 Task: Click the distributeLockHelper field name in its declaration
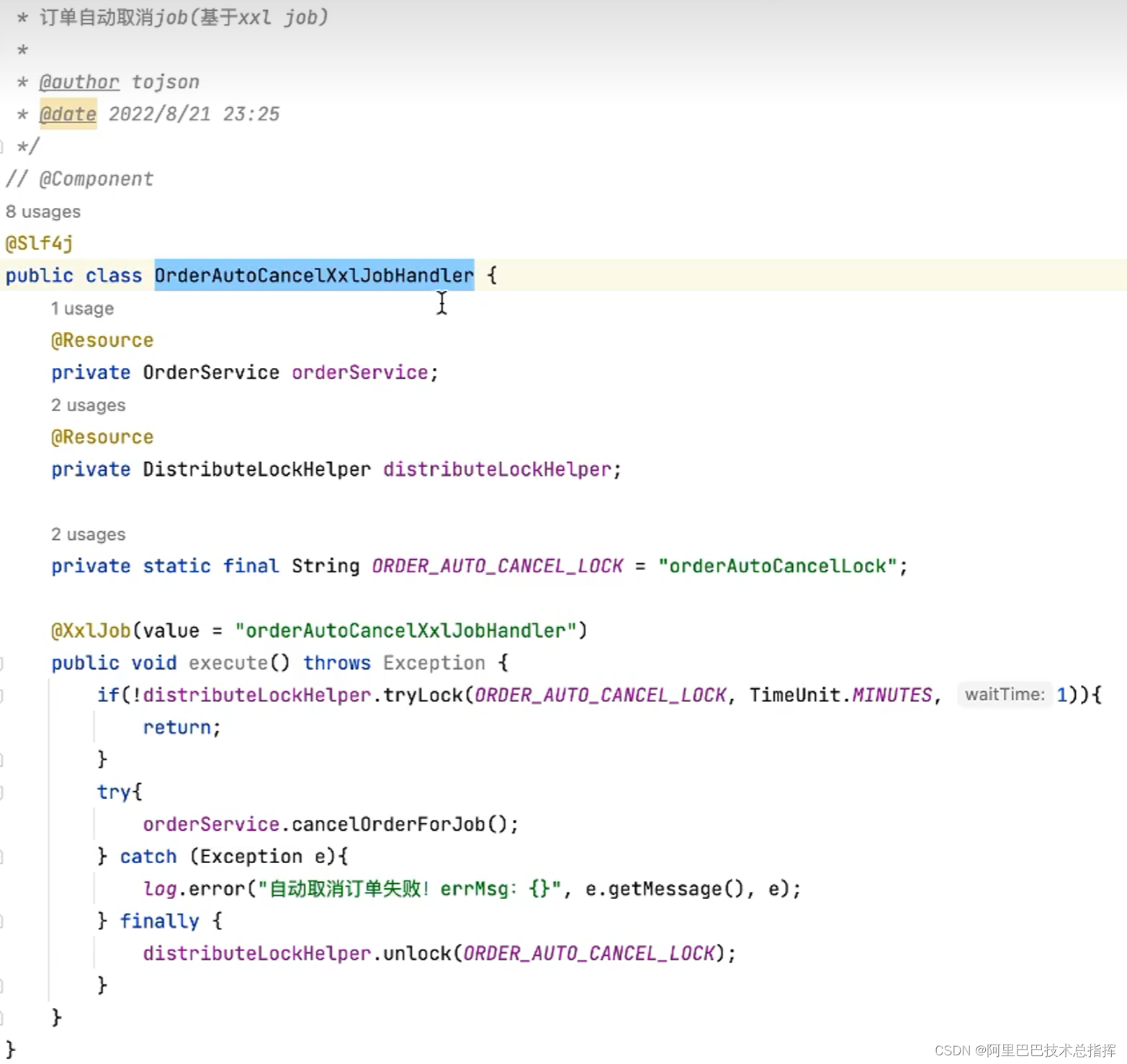[497, 470]
